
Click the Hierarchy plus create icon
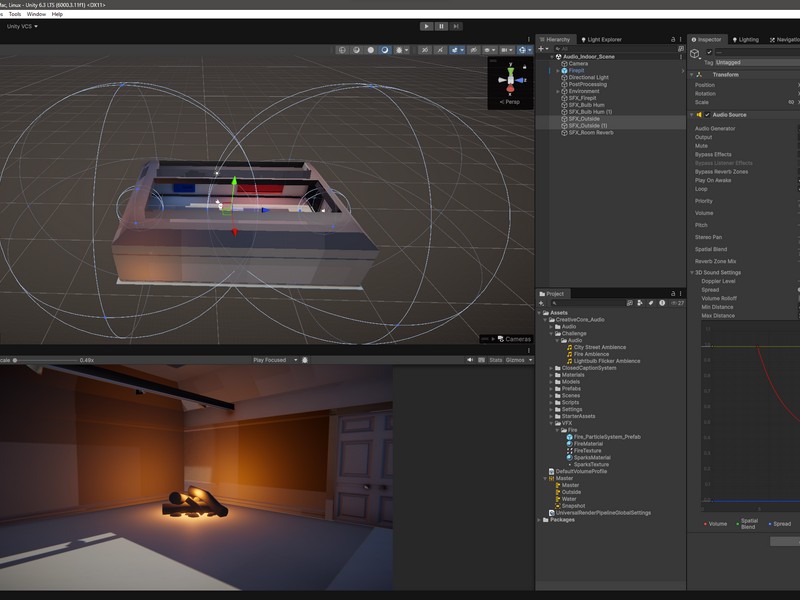pos(541,49)
